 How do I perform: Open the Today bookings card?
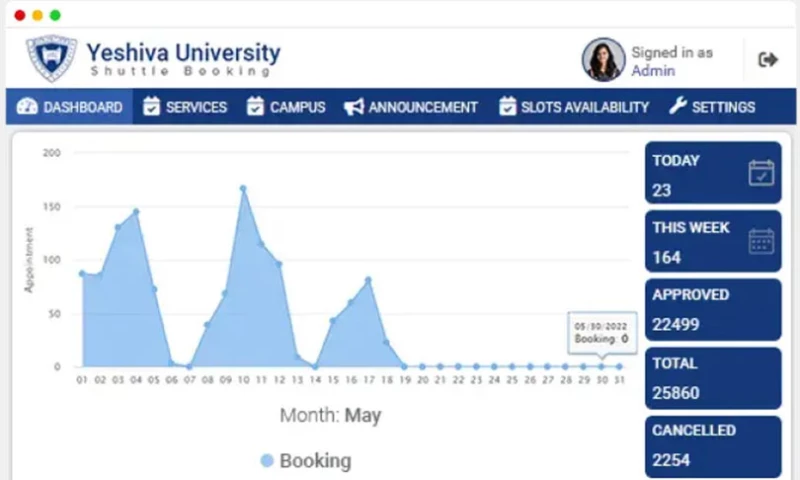point(713,172)
